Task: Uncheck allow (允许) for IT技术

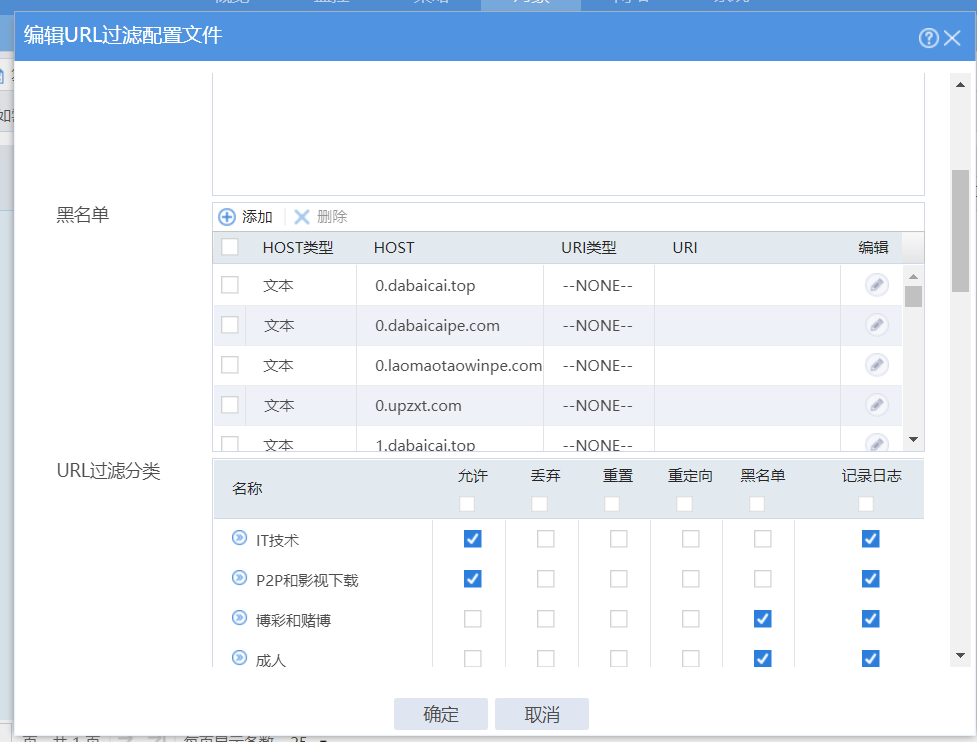Action: tap(473, 539)
